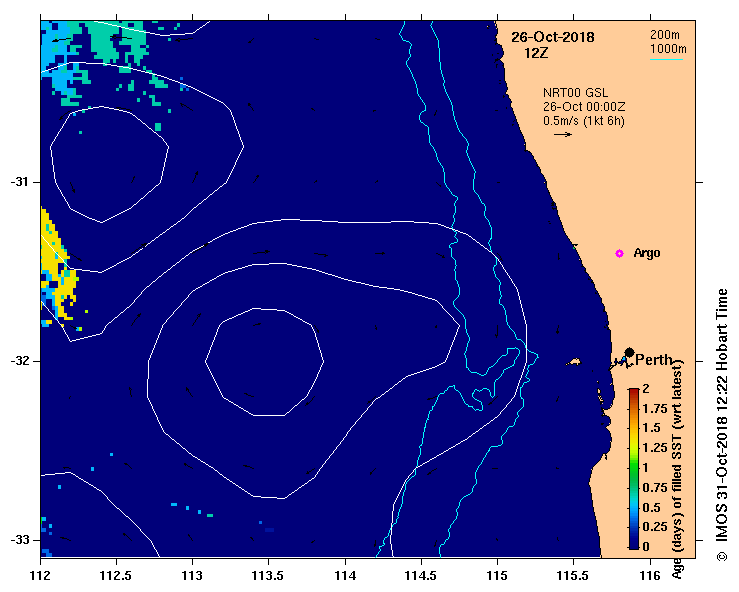Click the '12Z' time label
Image resolution: width=739 pixels, height=592 pixels.
click(x=536, y=53)
